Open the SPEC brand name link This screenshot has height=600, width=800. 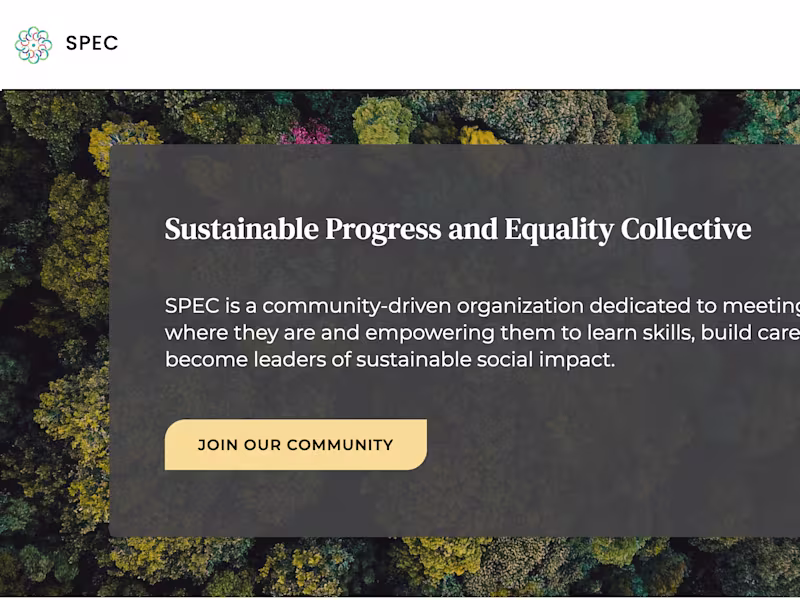(92, 43)
